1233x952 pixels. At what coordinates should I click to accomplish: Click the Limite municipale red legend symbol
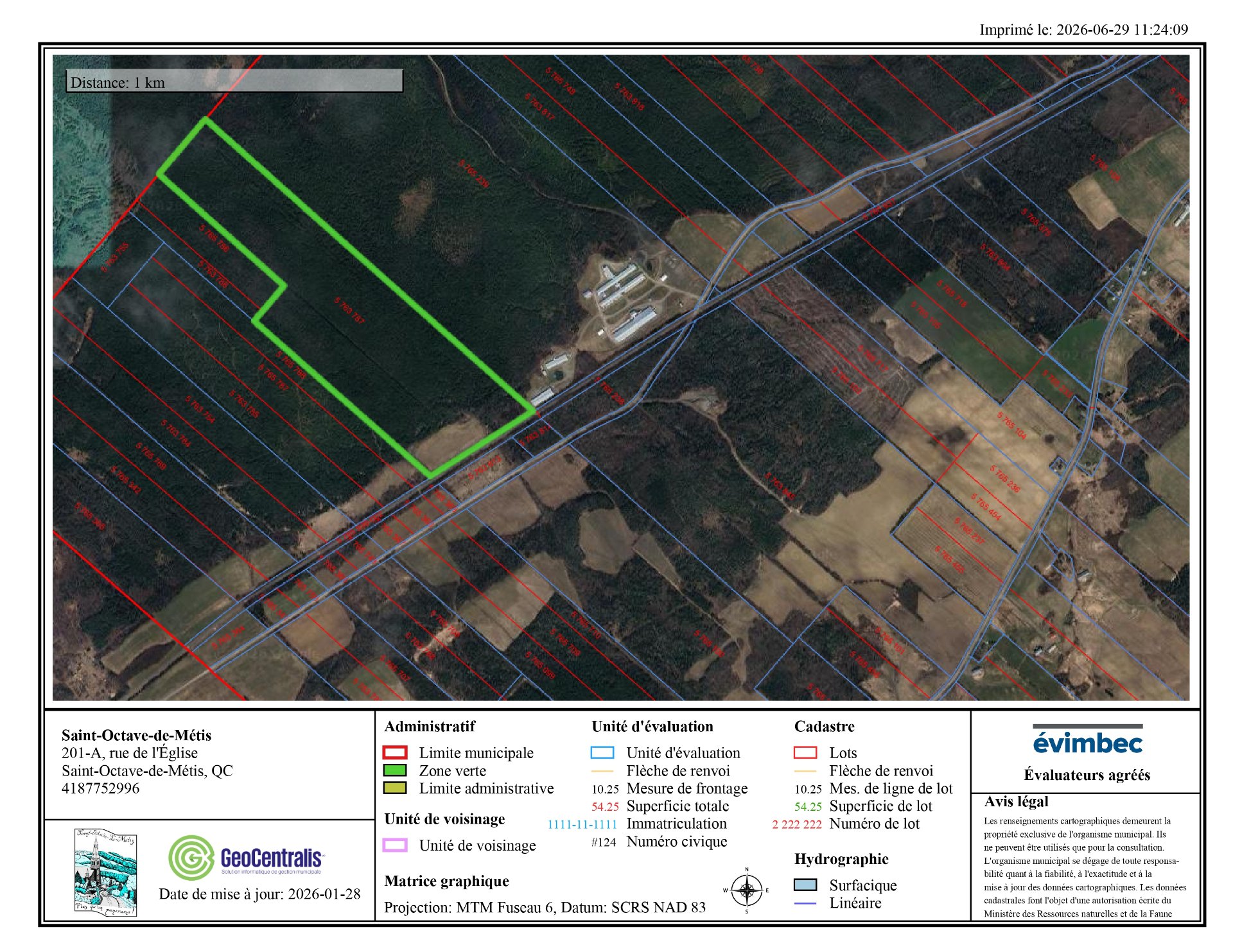[394, 752]
